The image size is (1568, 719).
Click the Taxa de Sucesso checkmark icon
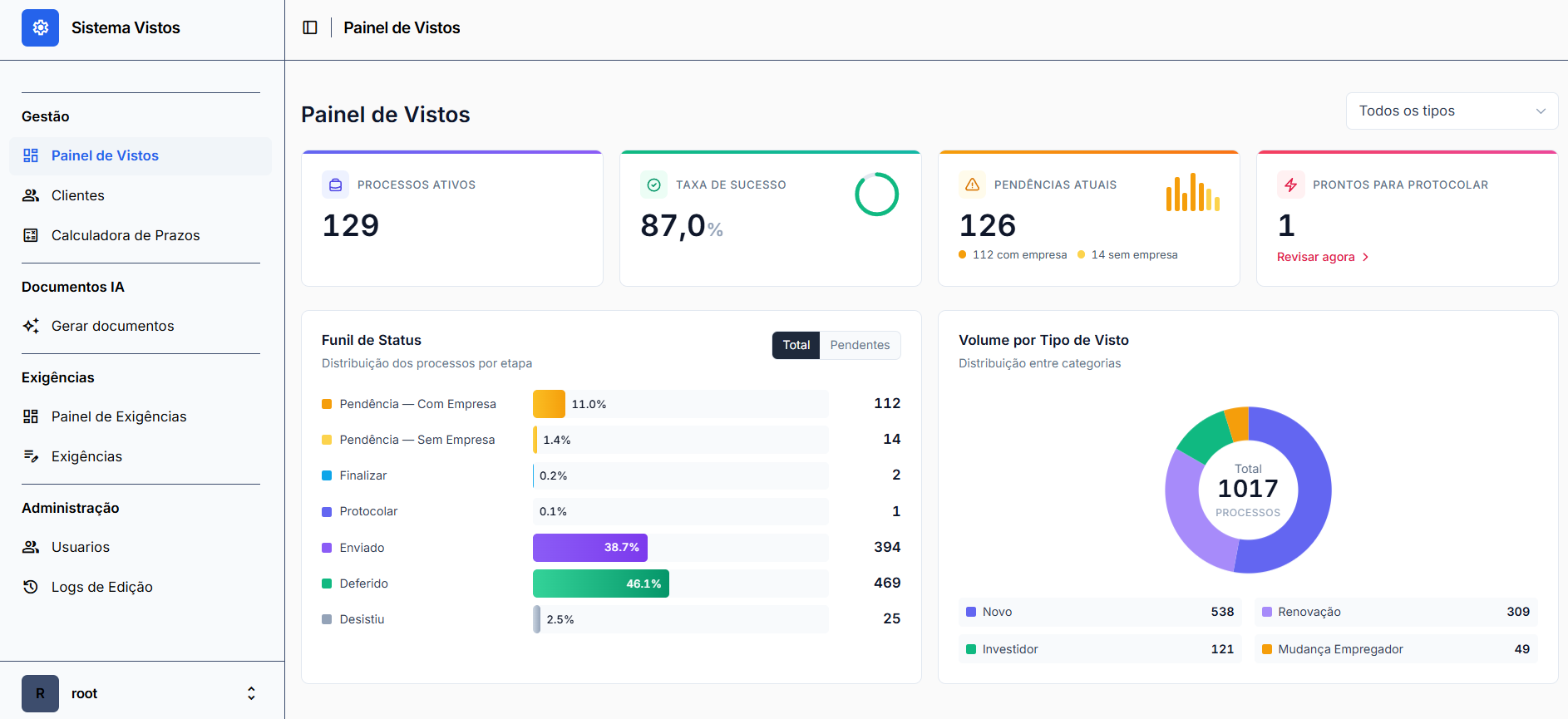point(653,185)
